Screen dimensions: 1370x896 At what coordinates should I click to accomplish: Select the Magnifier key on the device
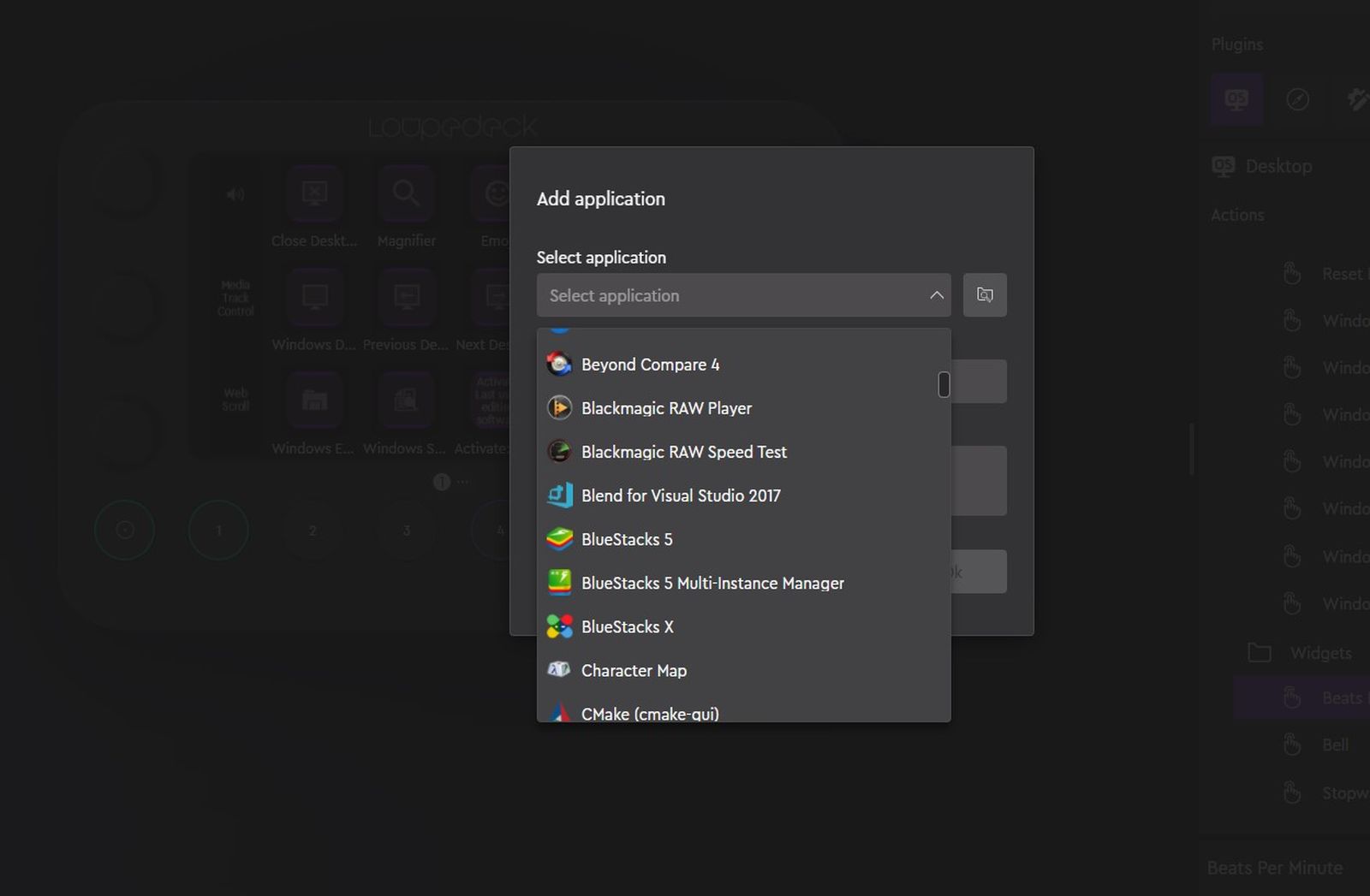coord(406,193)
